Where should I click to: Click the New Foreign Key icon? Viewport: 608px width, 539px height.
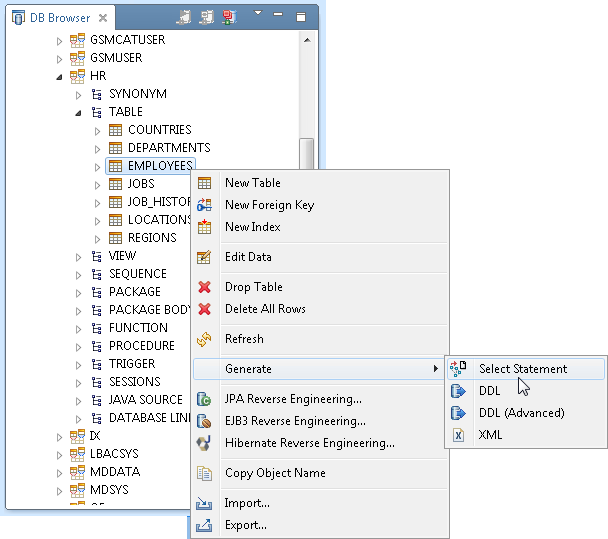click(x=205, y=205)
